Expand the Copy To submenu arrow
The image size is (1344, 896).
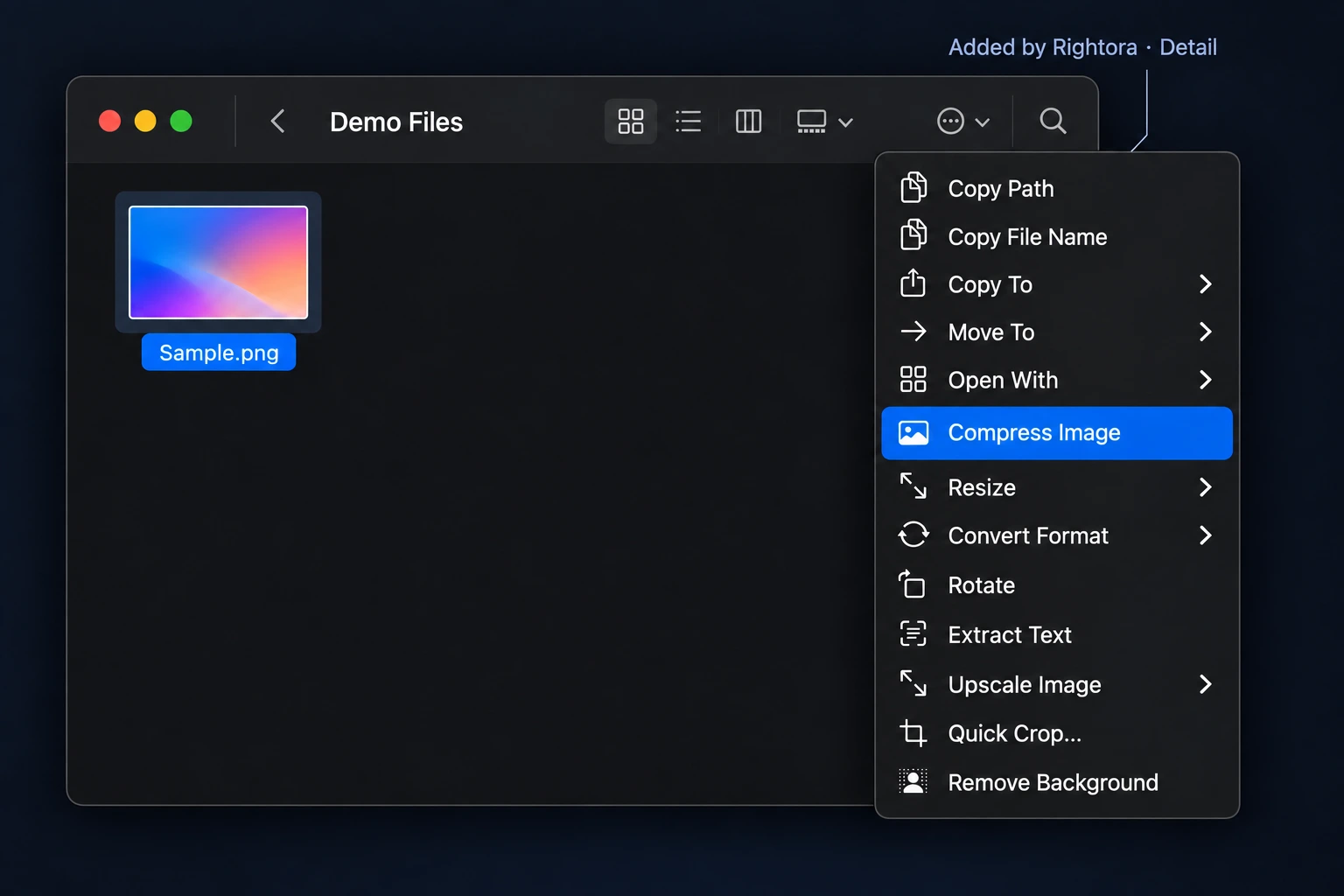pos(1205,283)
